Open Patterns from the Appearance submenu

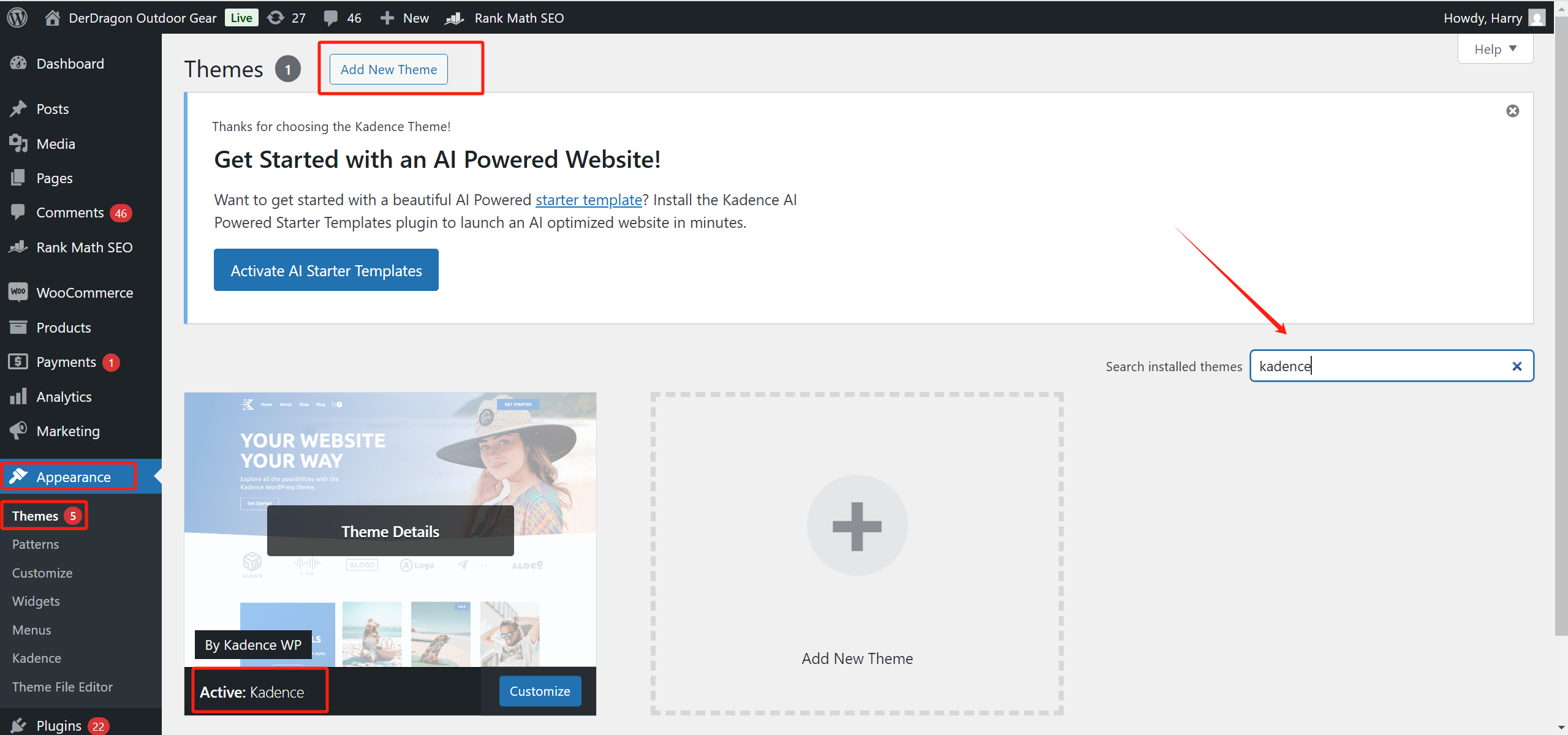coord(35,544)
